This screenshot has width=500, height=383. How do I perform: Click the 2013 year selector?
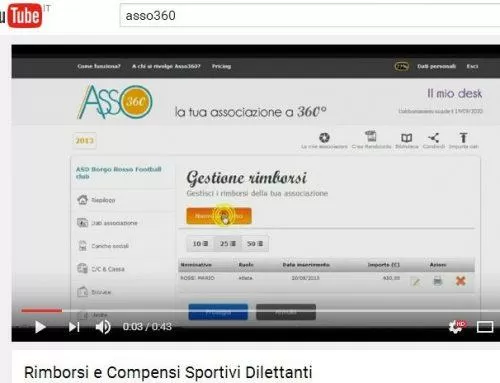point(84,141)
